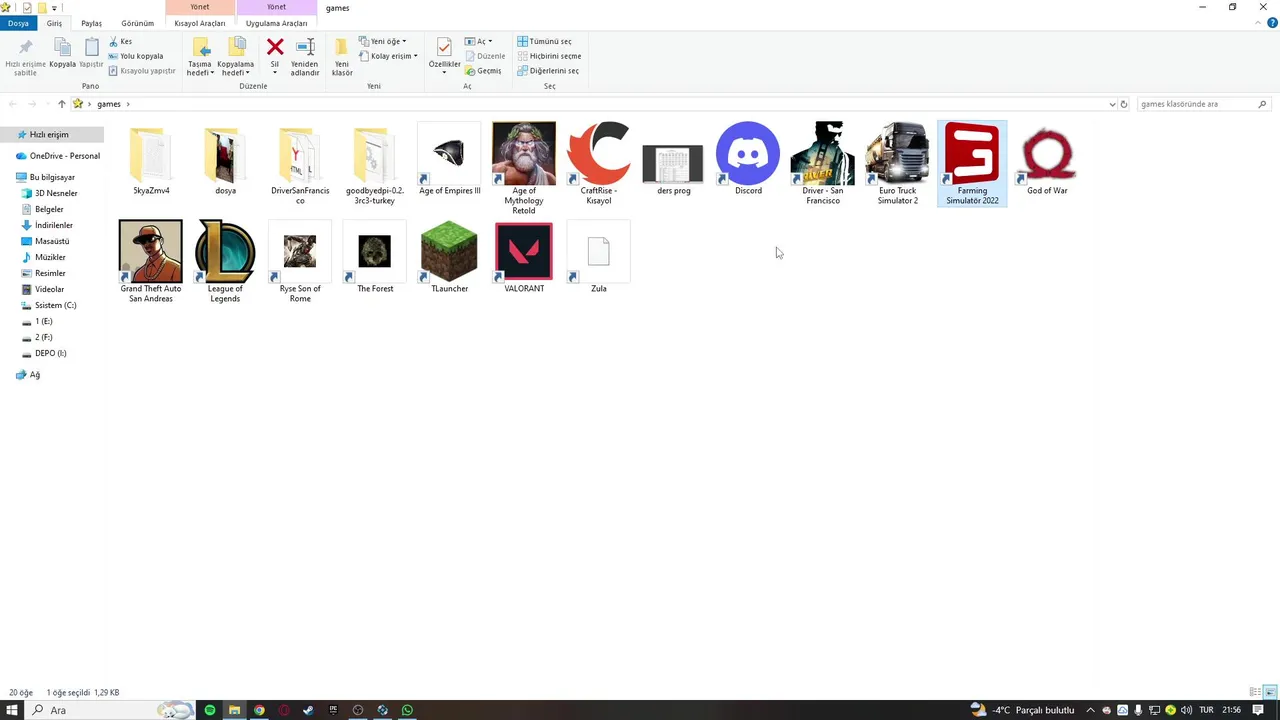
Task: Open the Kısayol Araçları tab
Action: pos(200,23)
